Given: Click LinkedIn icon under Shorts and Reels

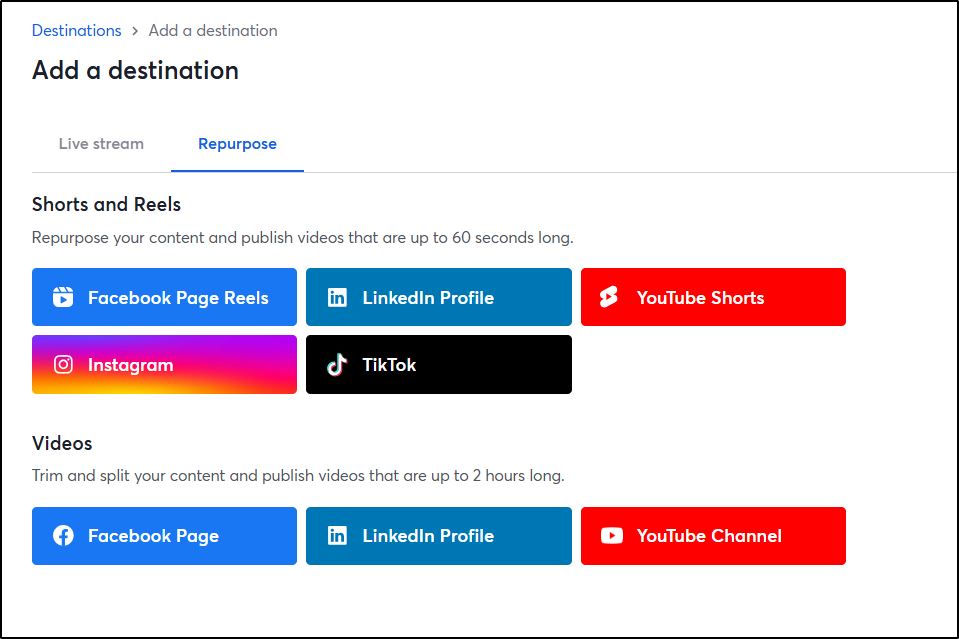Looking at the screenshot, I should click(337, 297).
